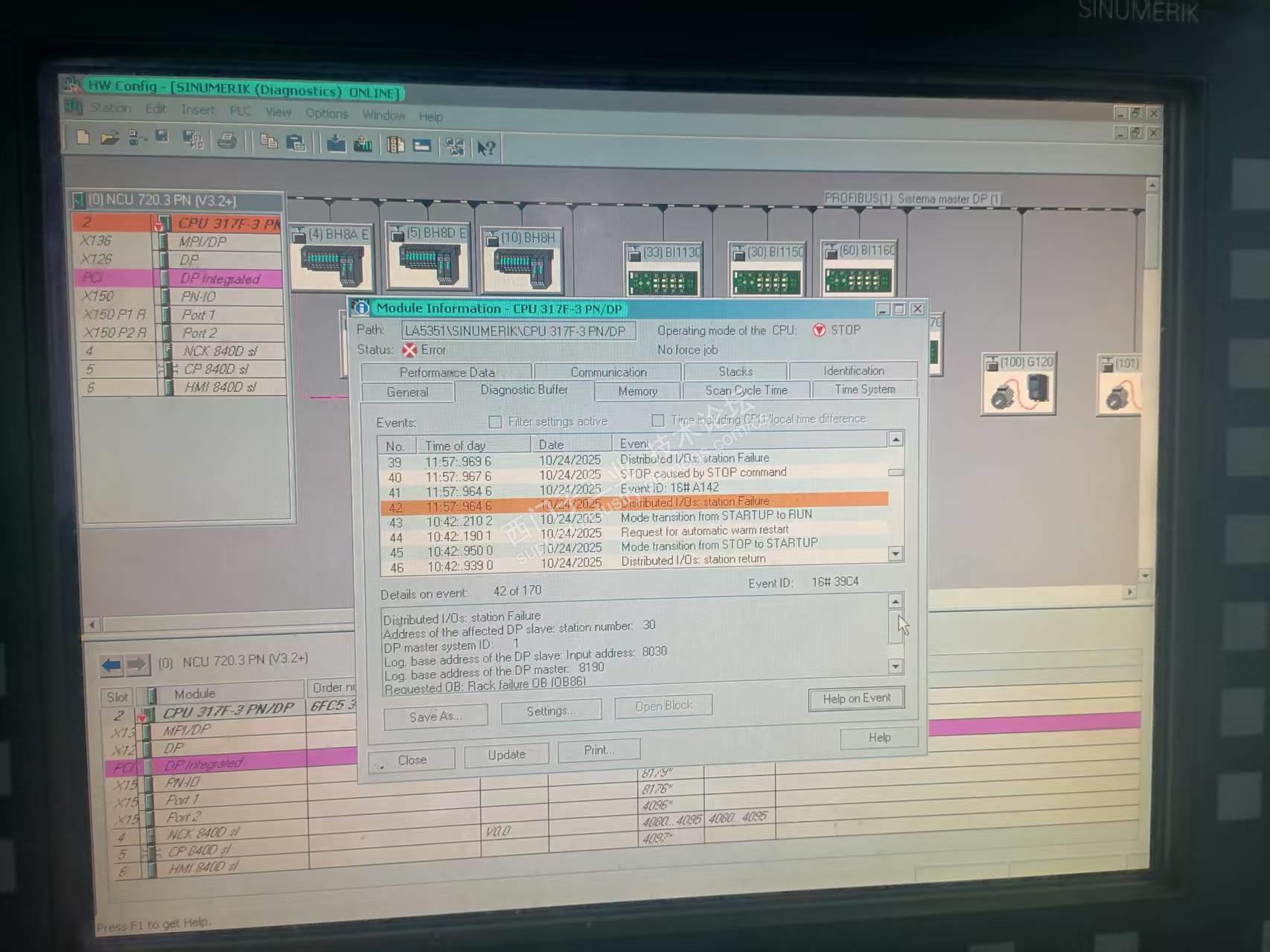This screenshot has width=1270, height=952.
Task: Select the (101) drive icon
Action: click(1119, 385)
